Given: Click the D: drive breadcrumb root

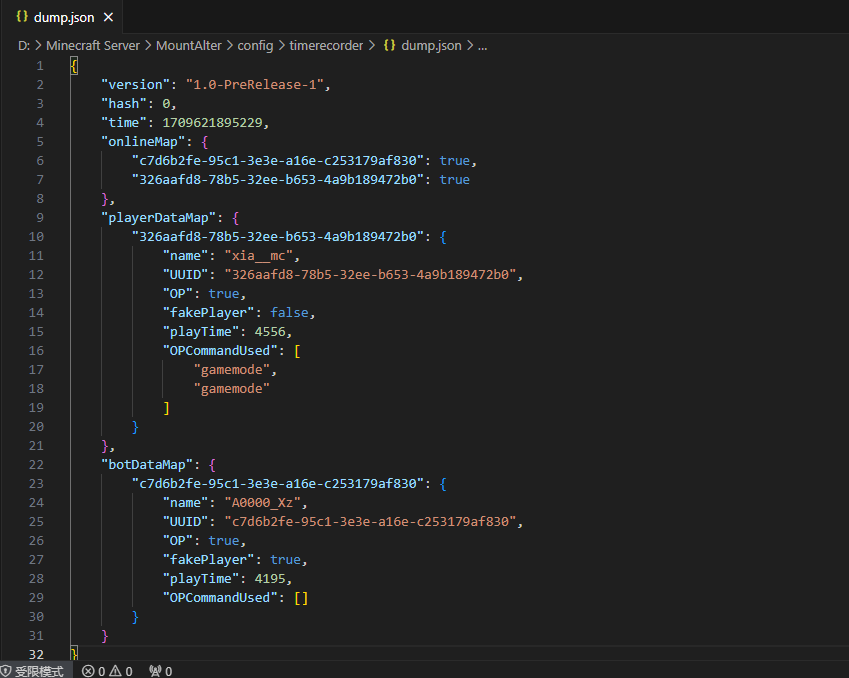Looking at the screenshot, I should click(24, 45).
